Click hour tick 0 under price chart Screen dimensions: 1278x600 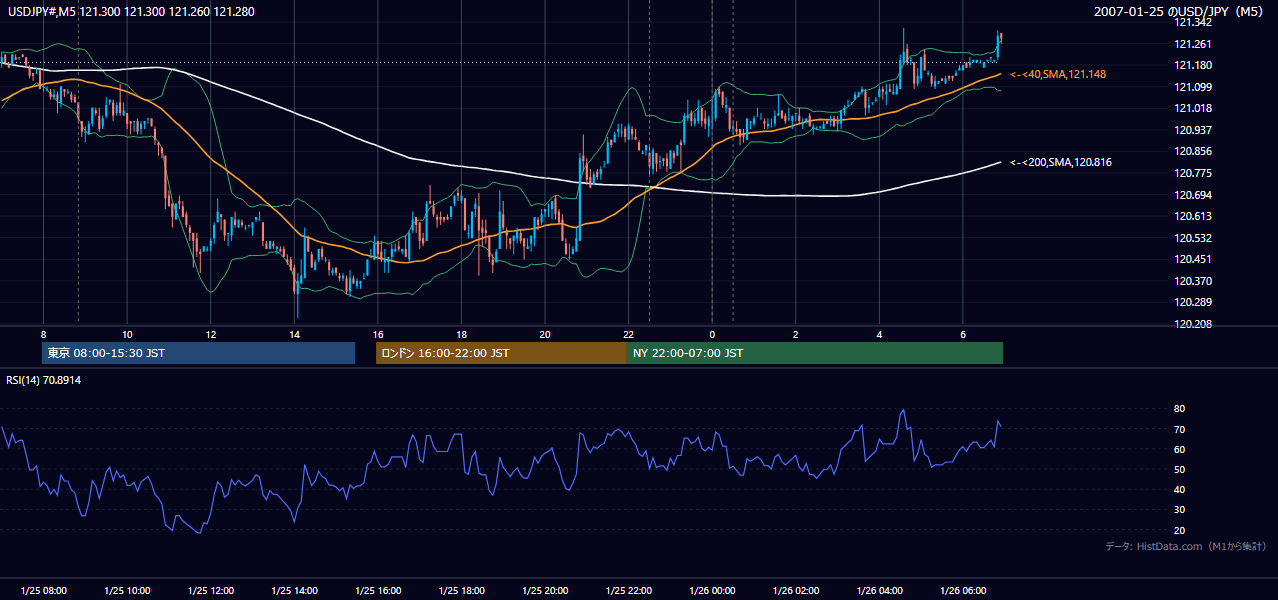[x=712, y=334]
